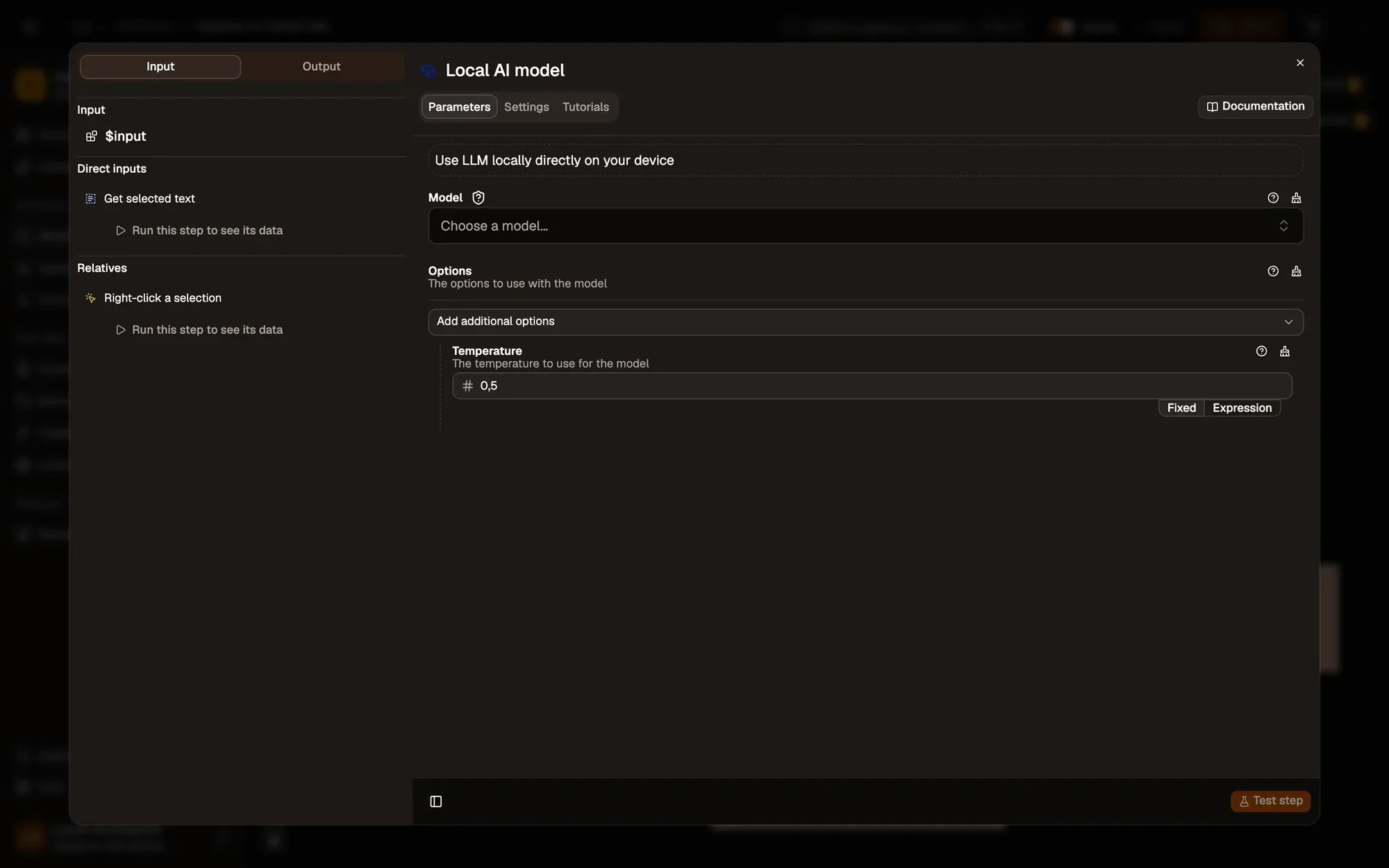1389x868 pixels.
Task: Click the Direct inputs section heading
Action: [x=112, y=169]
